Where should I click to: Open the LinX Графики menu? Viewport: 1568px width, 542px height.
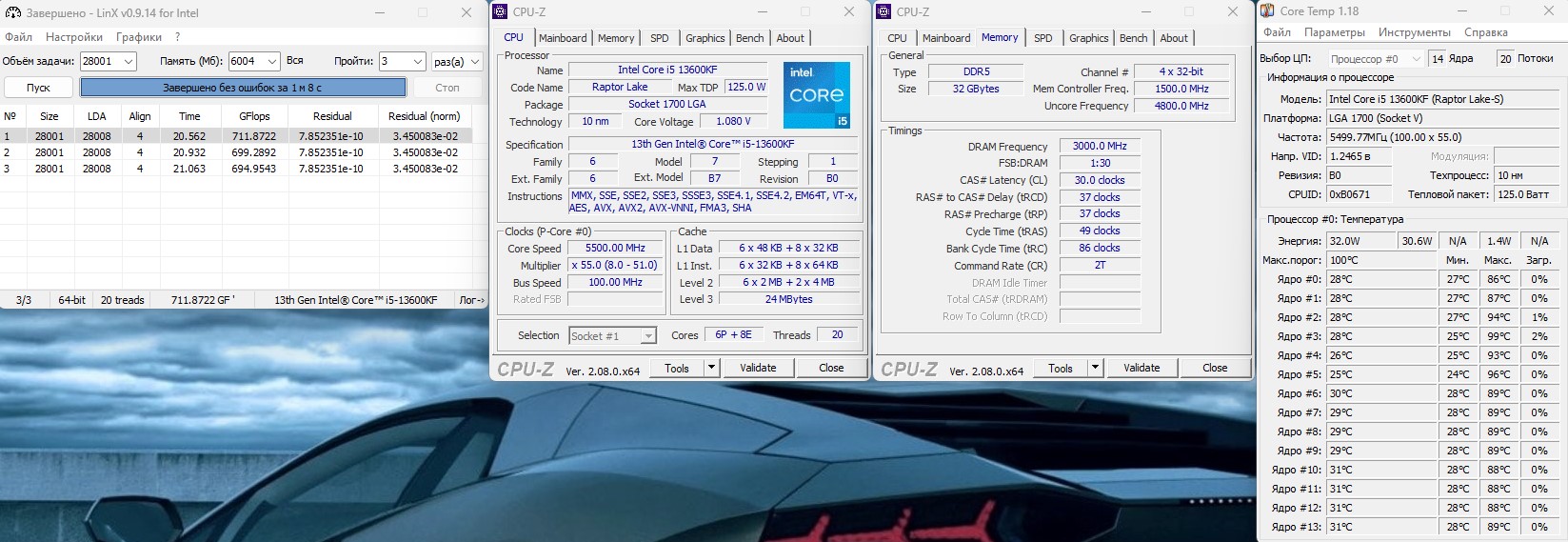[x=139, y=37]
